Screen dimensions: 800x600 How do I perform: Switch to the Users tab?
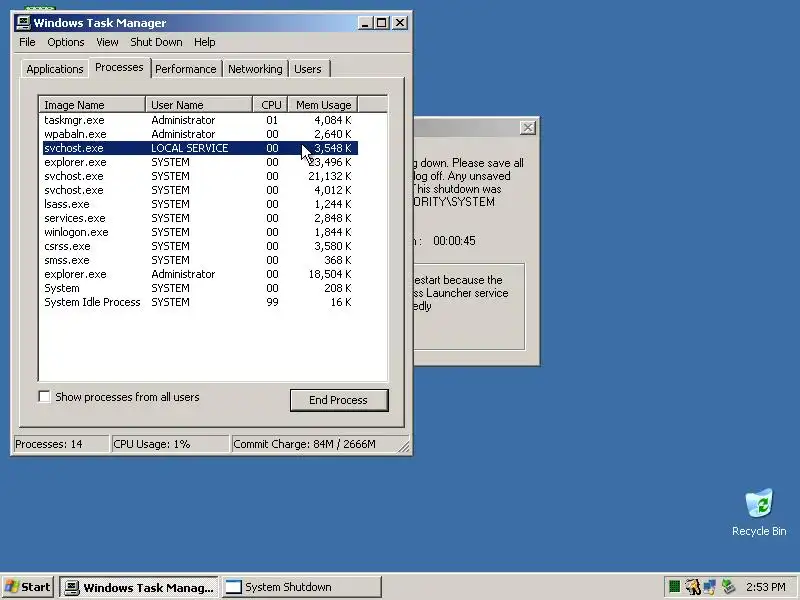coord(308,69)
